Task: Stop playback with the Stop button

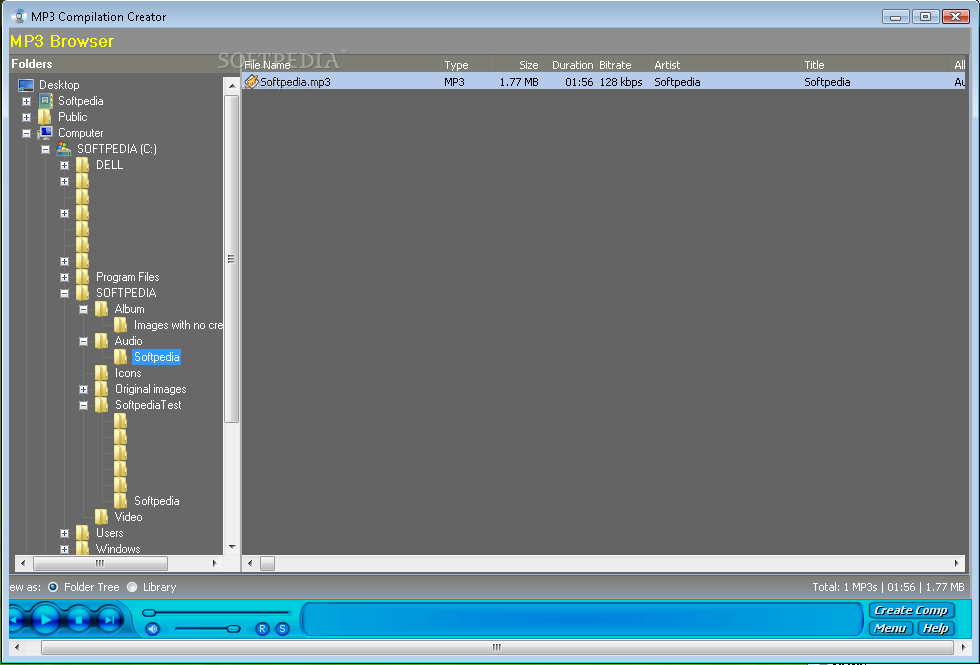Action: click(x=79, y=620)
